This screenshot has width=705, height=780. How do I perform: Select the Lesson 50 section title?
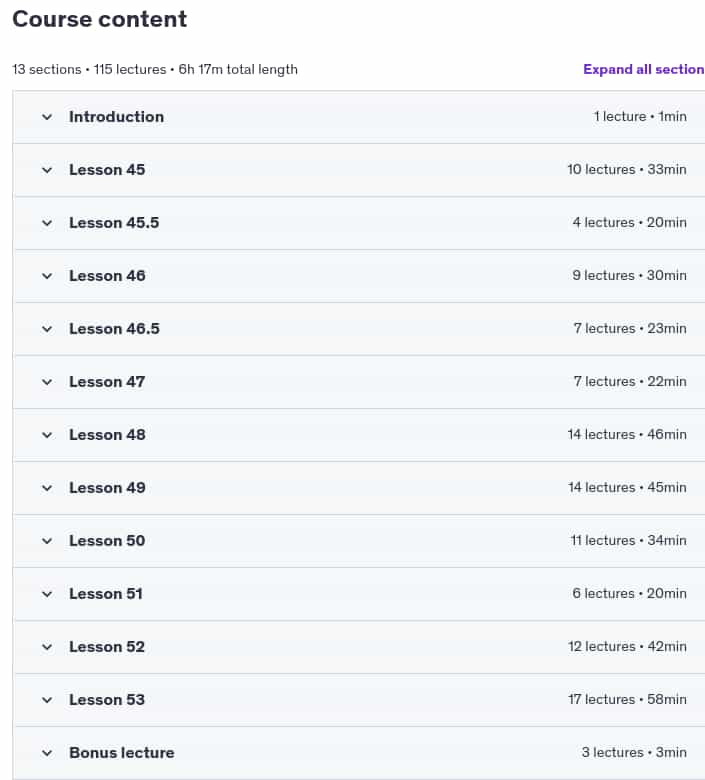pyautogui.click(x=107, y=541)
